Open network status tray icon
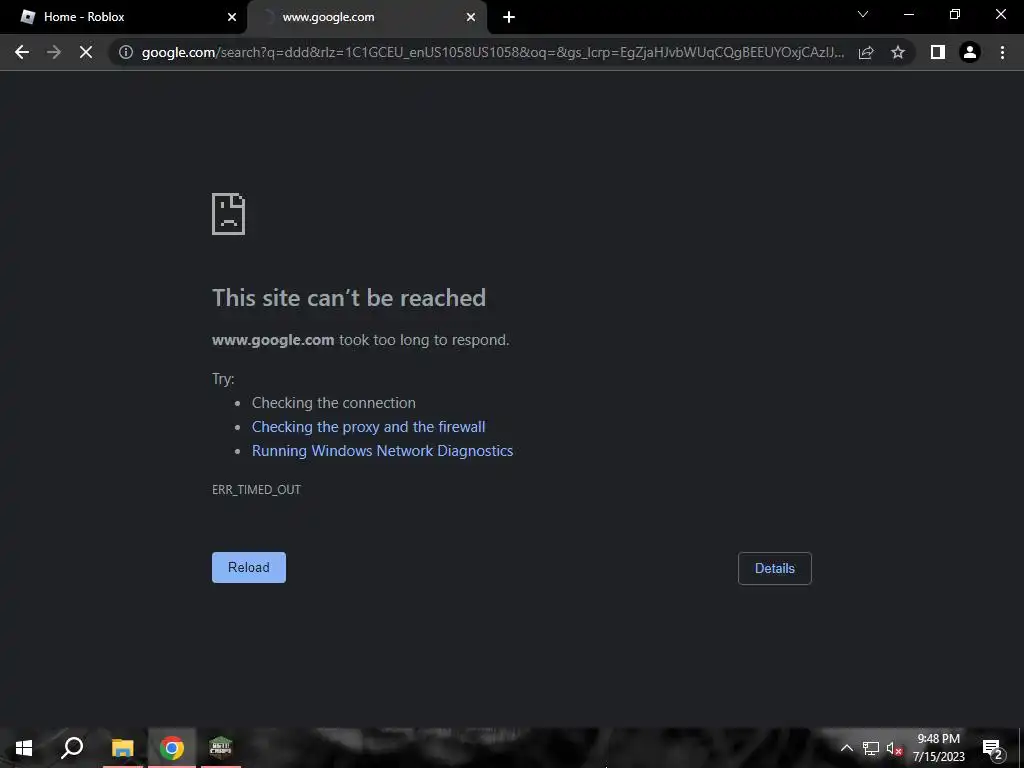Image resolution: width=1024 pixels, height=768 pixels. coord(871,748)
